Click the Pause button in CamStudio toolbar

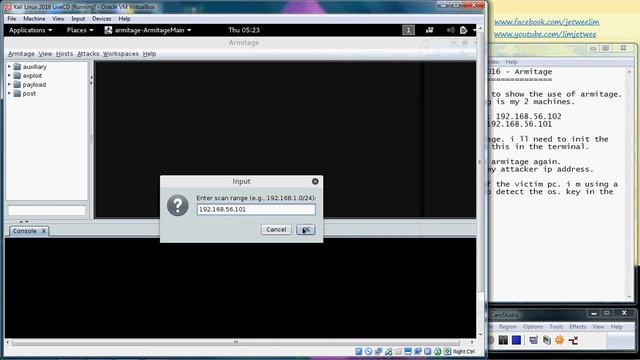tap(503, 340)
